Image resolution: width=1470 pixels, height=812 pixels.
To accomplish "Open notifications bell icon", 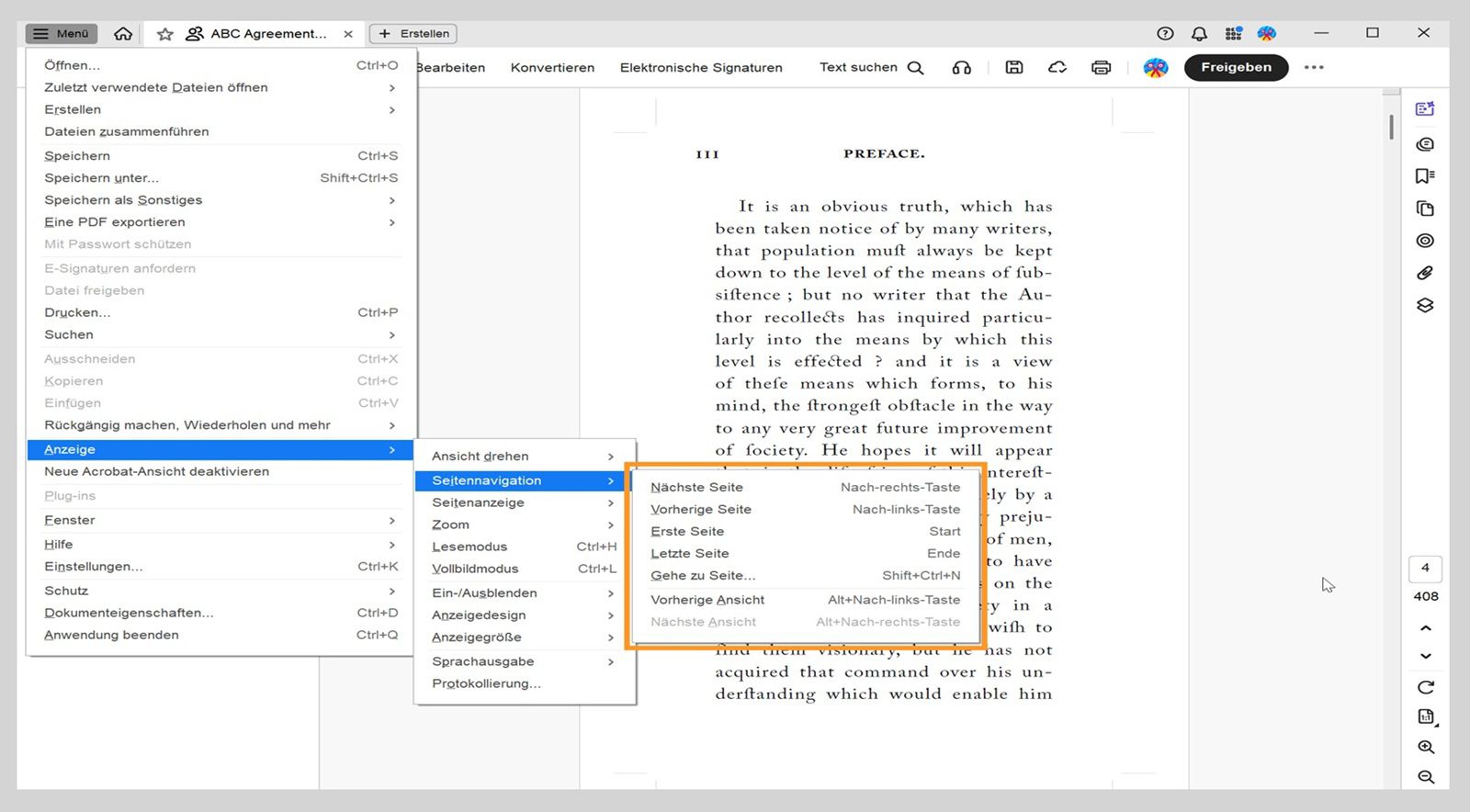I will point(1199,33).
